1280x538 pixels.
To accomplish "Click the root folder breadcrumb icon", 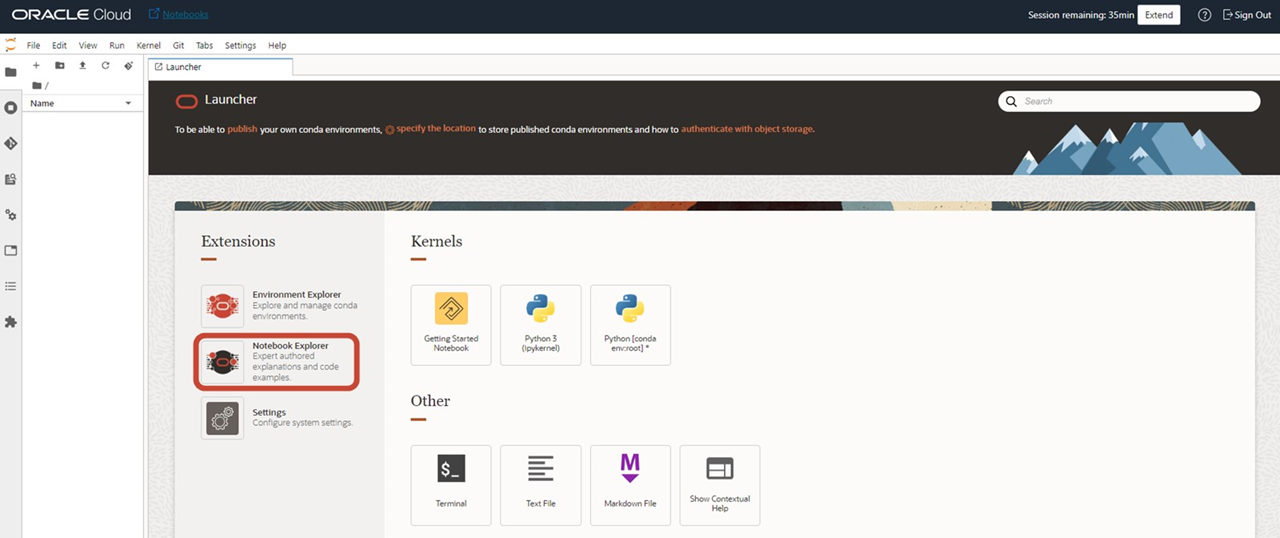I will pos(37,86).
